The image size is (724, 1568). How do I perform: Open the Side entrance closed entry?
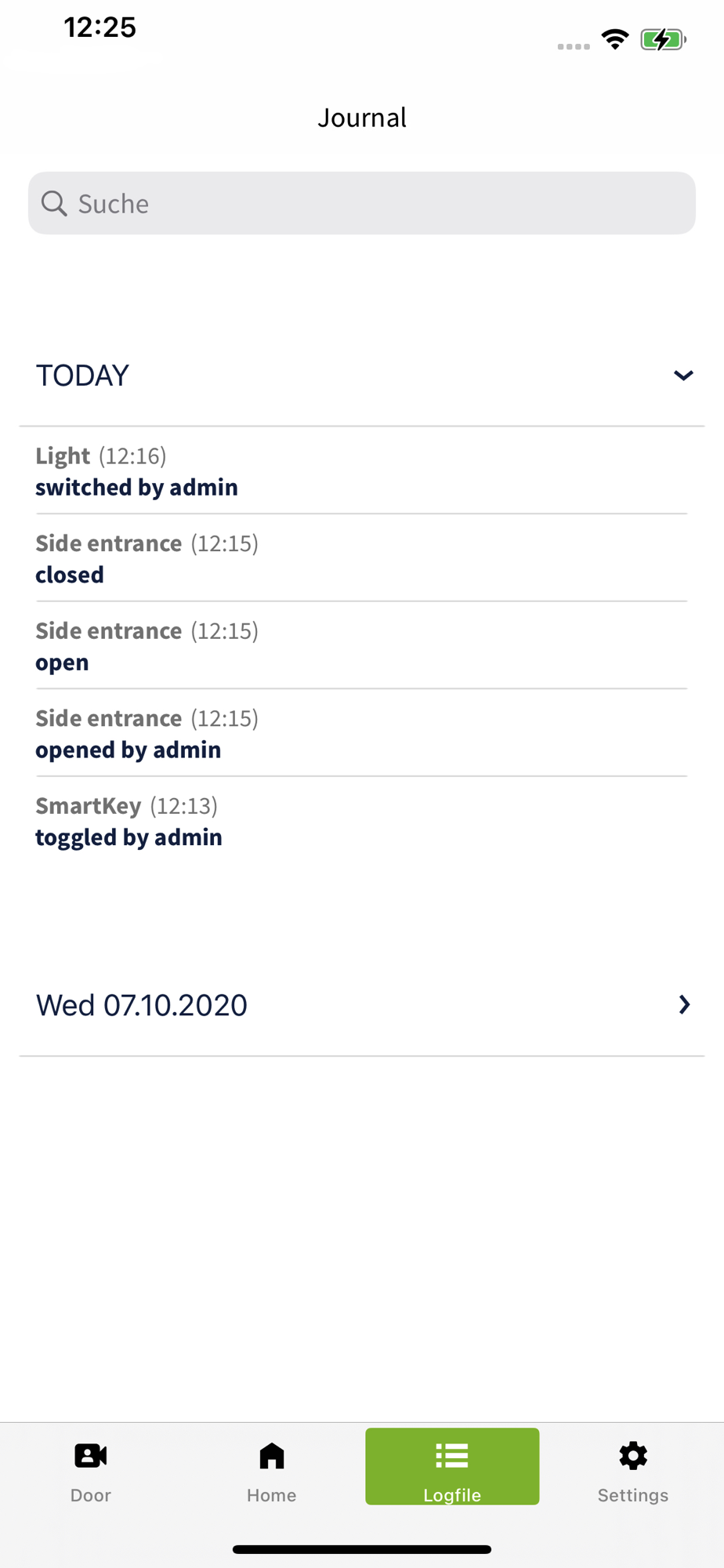(362, 558)
